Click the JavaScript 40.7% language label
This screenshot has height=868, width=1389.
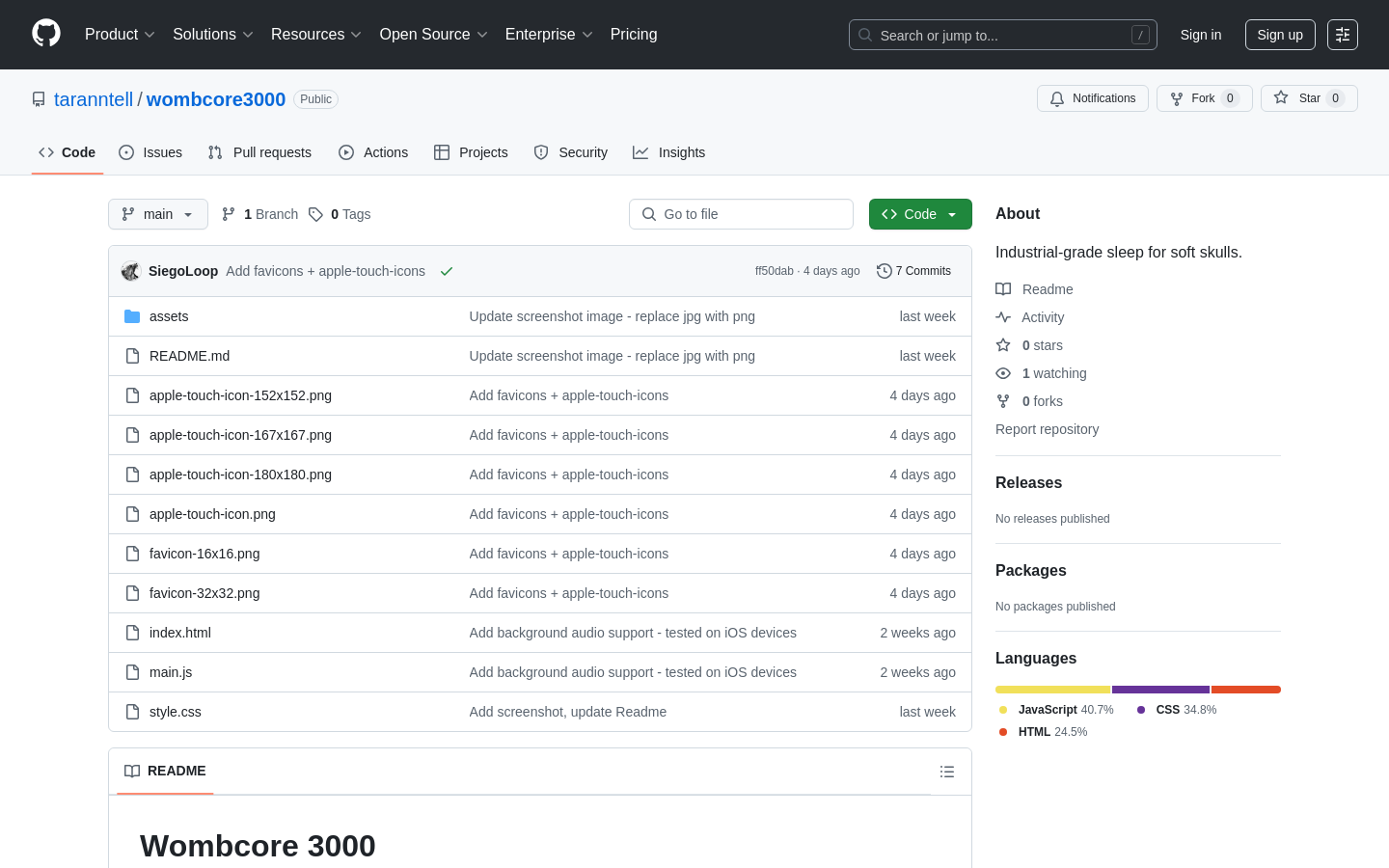[1065, 710]
